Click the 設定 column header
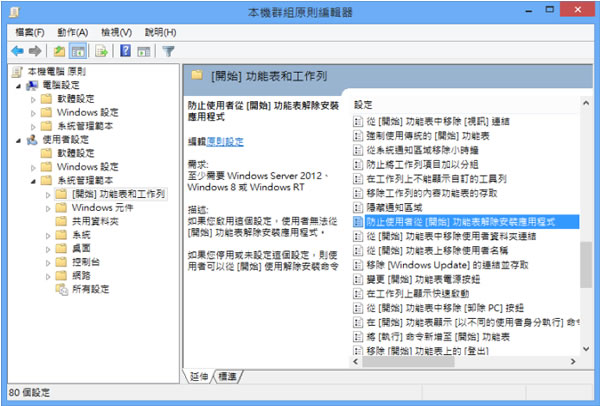Image resolution: width=600 pixels, height=406 pixels. pos(363,105)
